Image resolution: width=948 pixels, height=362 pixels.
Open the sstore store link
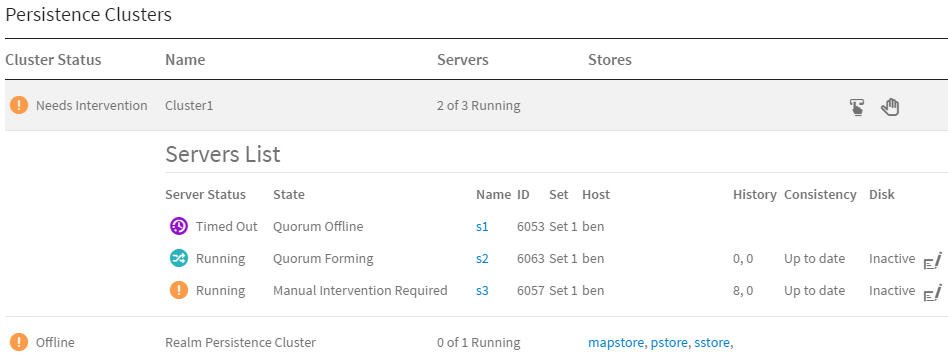coord(712,343)
